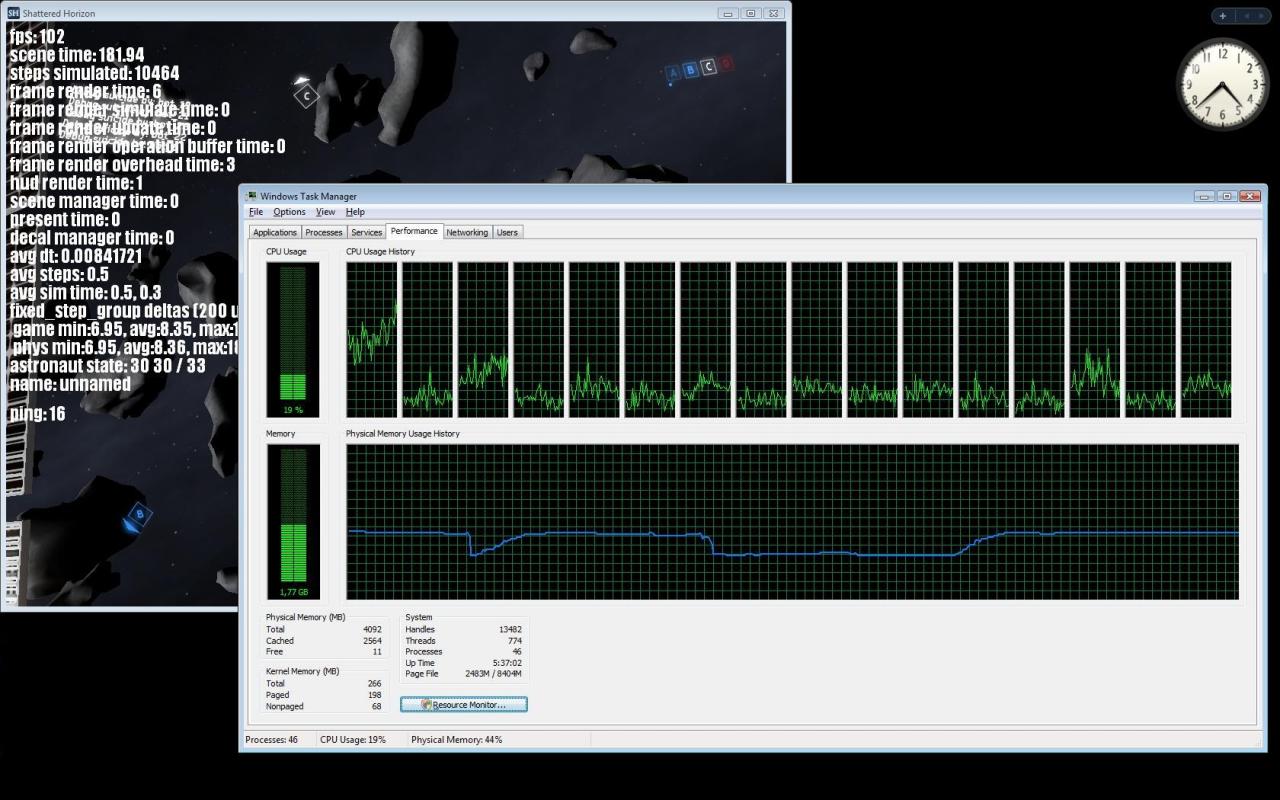Click the Physical Memory Usage History graph

pos(792,522)
